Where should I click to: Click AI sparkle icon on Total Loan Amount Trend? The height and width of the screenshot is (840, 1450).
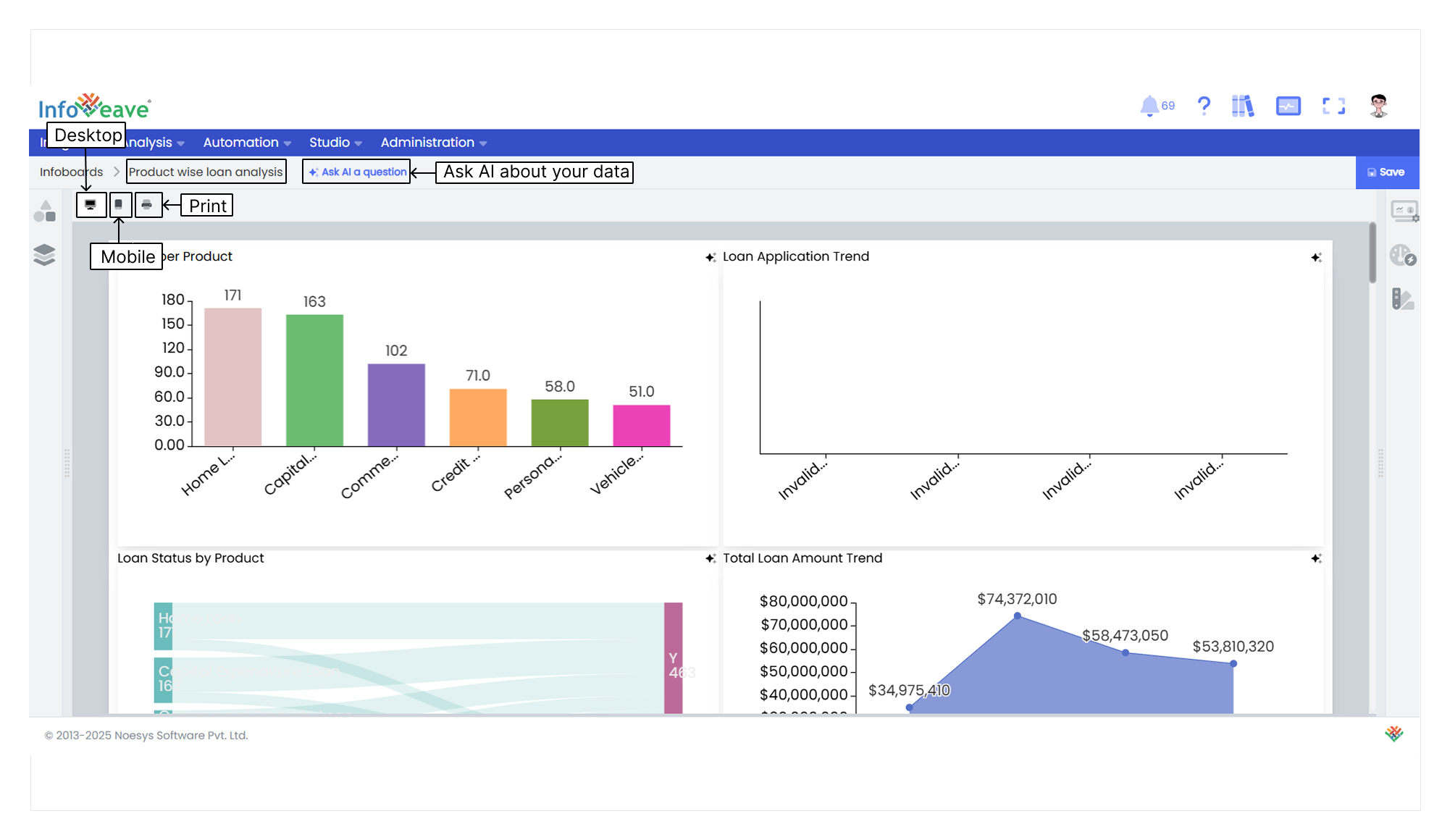[x=1316, y=558]
